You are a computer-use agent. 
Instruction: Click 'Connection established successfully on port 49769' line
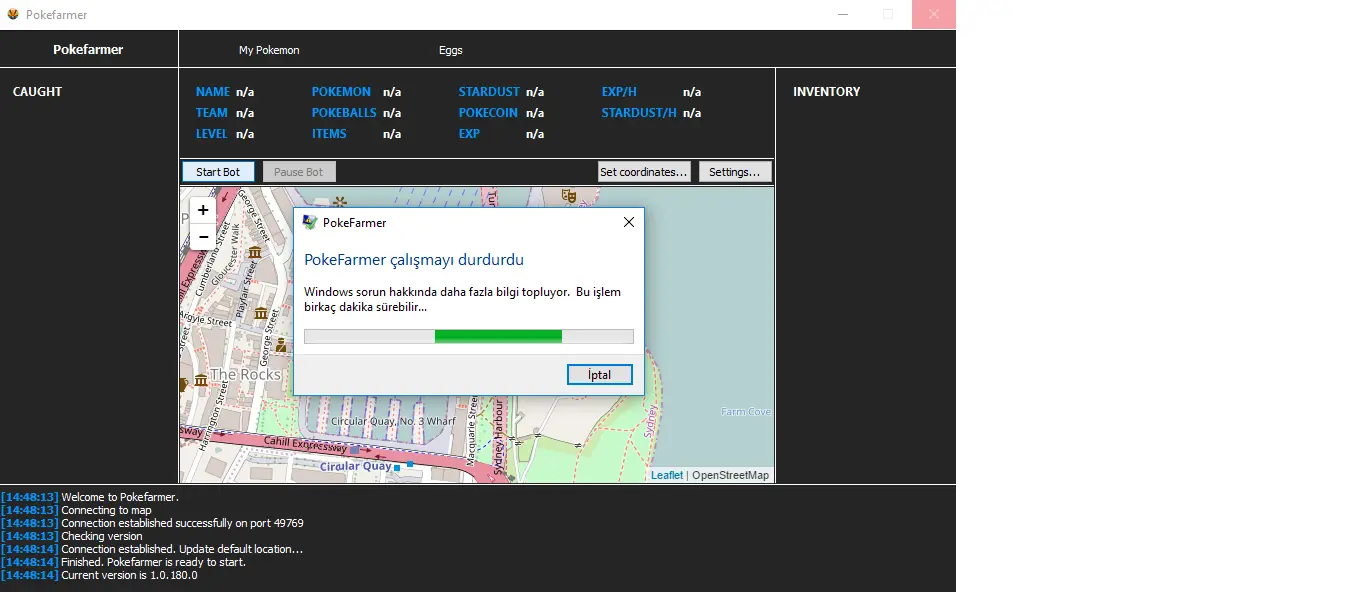click(x=182, y=523)
